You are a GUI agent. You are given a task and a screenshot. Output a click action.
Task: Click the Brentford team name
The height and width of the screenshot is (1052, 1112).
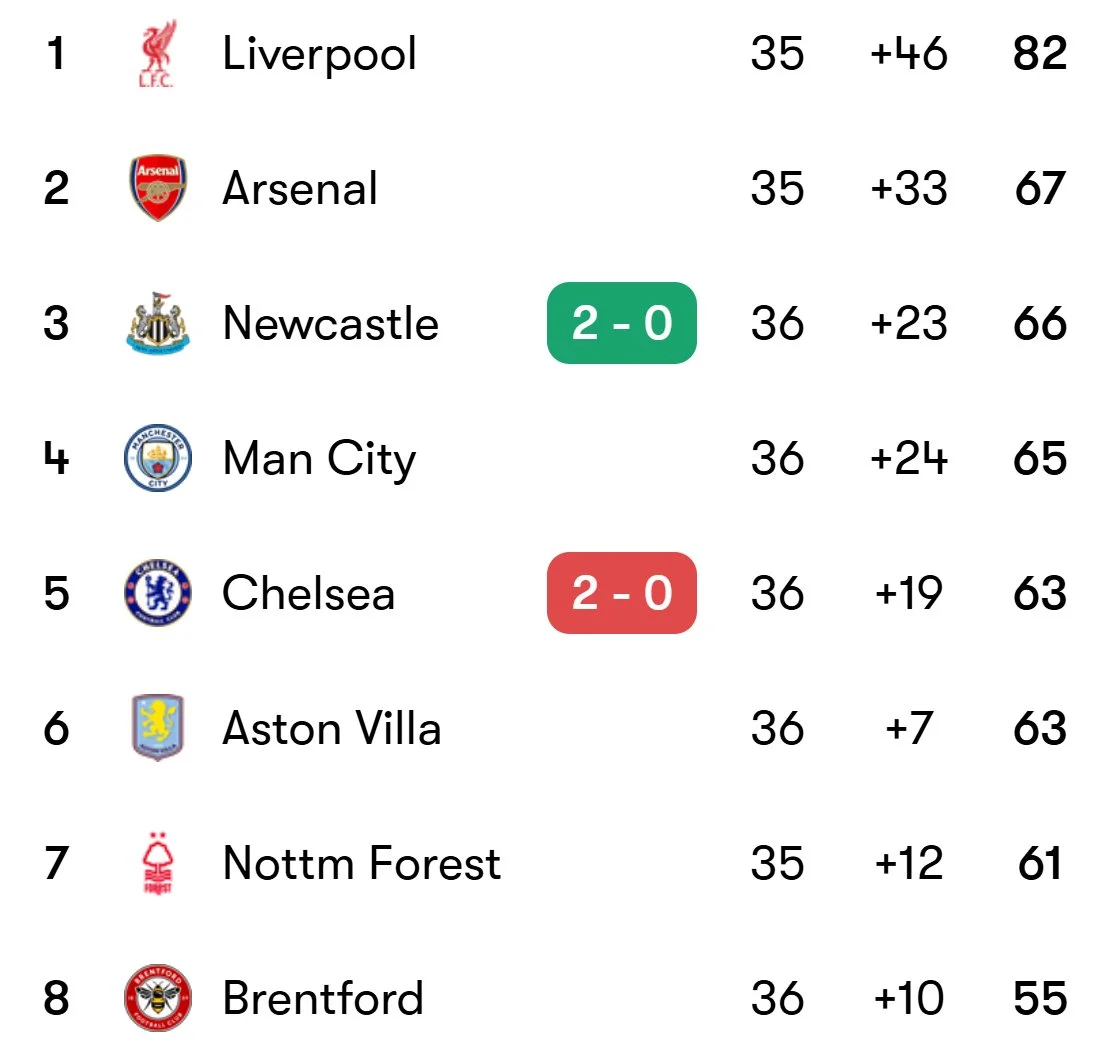tap(323, 998)
